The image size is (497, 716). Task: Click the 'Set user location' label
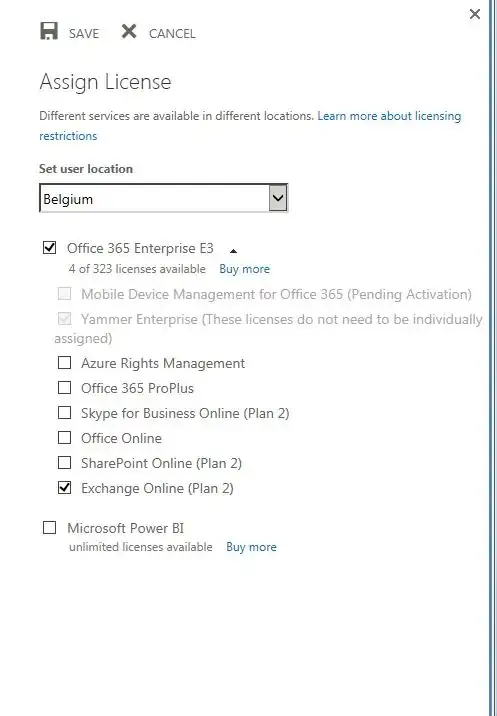[x=86, y=168]
